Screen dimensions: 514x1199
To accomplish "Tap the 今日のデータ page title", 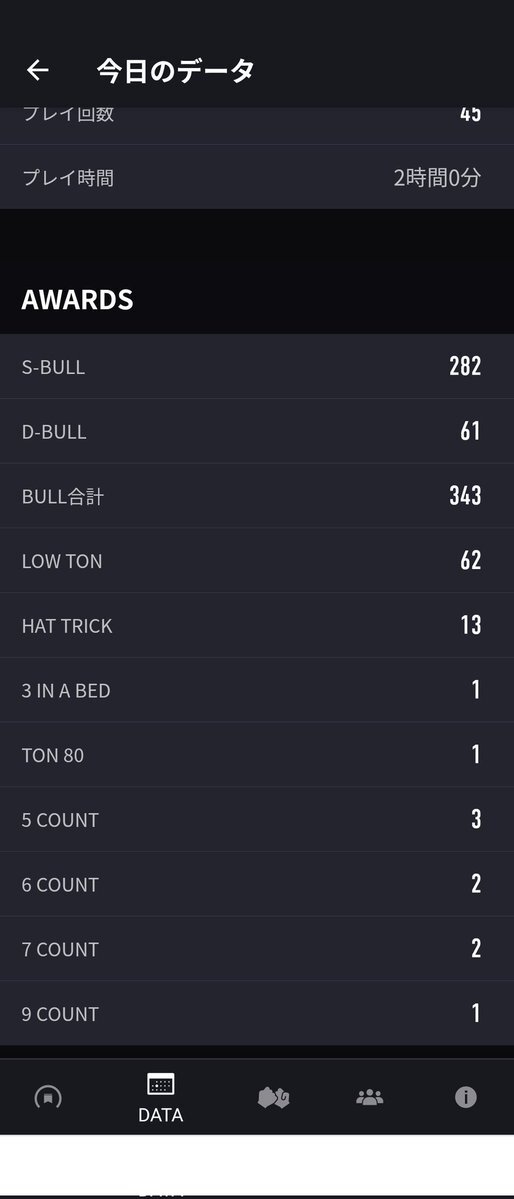I will click(x=175, y=70).
